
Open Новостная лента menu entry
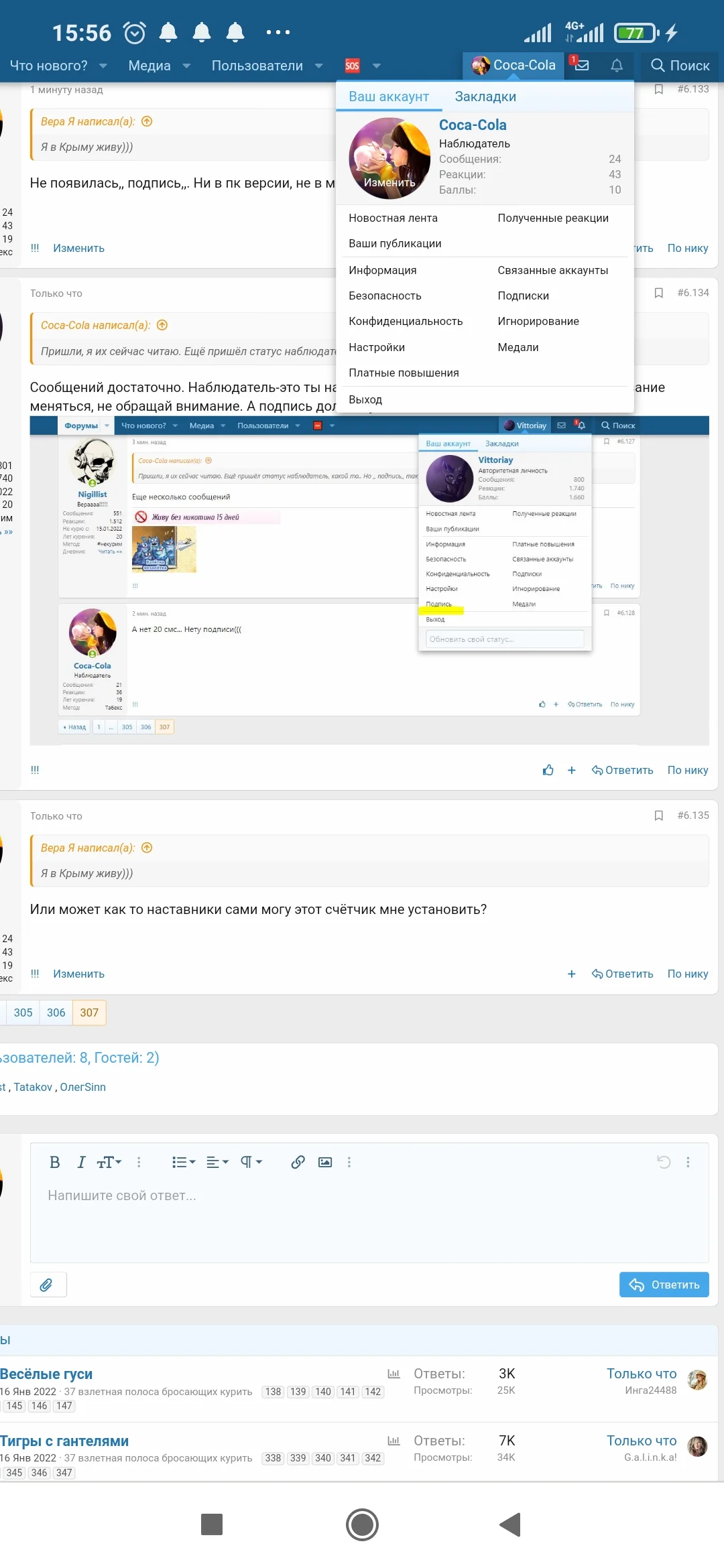click(393, 218)
